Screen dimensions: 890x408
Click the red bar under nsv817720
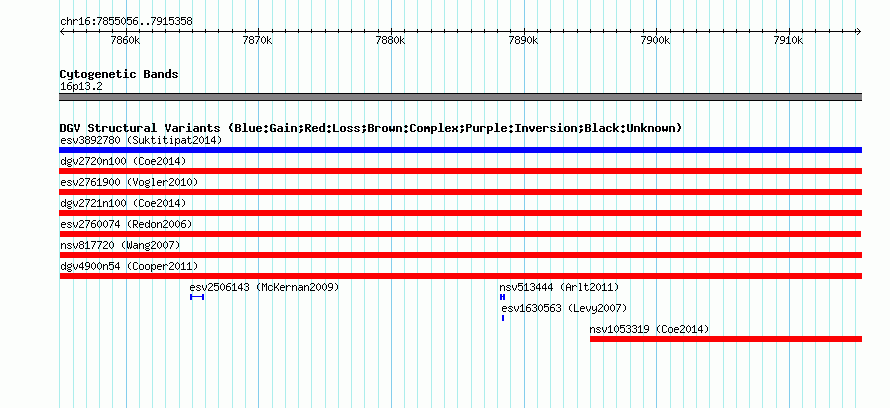coord(460,255)
